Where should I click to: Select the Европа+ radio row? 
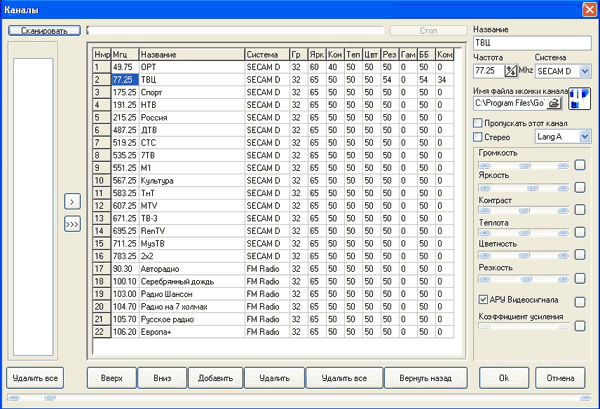(273, 332)
